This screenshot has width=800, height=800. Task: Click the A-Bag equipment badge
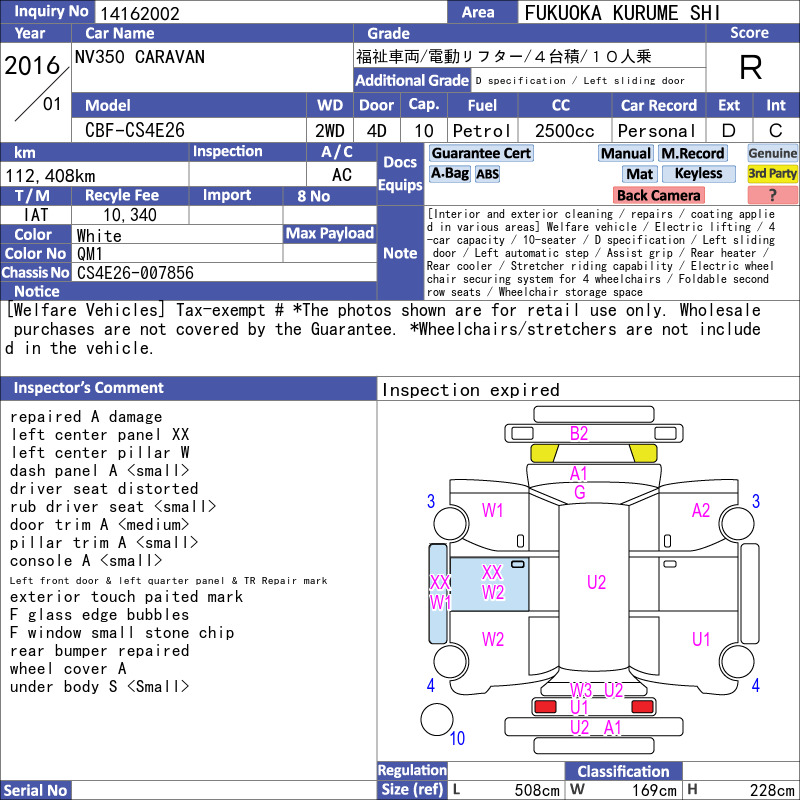coord(449,174)
